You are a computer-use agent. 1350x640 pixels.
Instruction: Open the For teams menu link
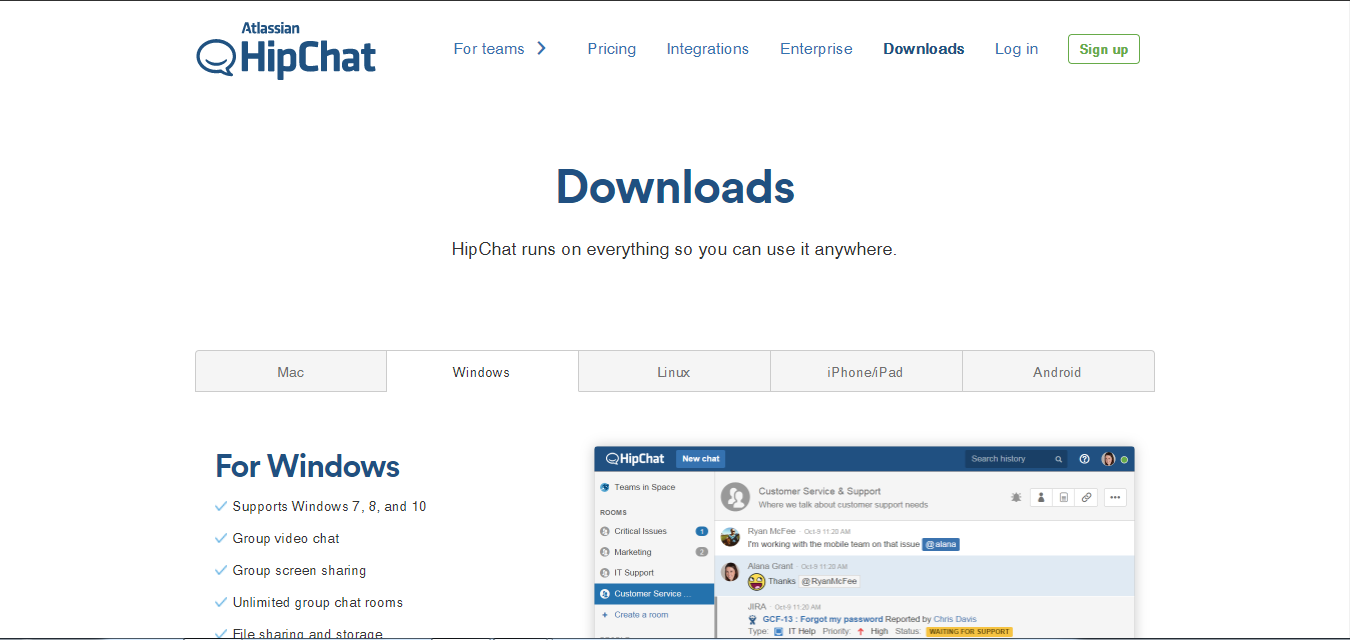(489, 49)
